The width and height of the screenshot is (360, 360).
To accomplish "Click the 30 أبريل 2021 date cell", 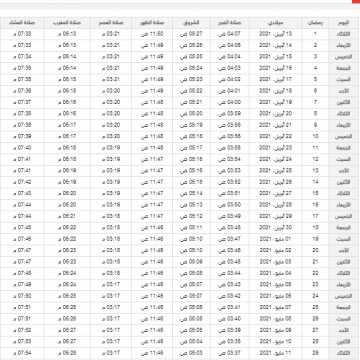I will pos(276,228).
